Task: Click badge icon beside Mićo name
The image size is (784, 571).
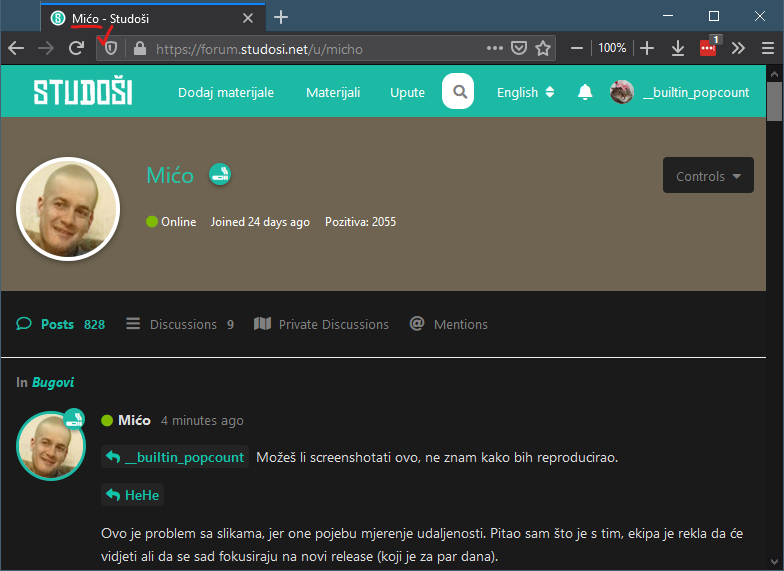Action: [x=220, y=174]
